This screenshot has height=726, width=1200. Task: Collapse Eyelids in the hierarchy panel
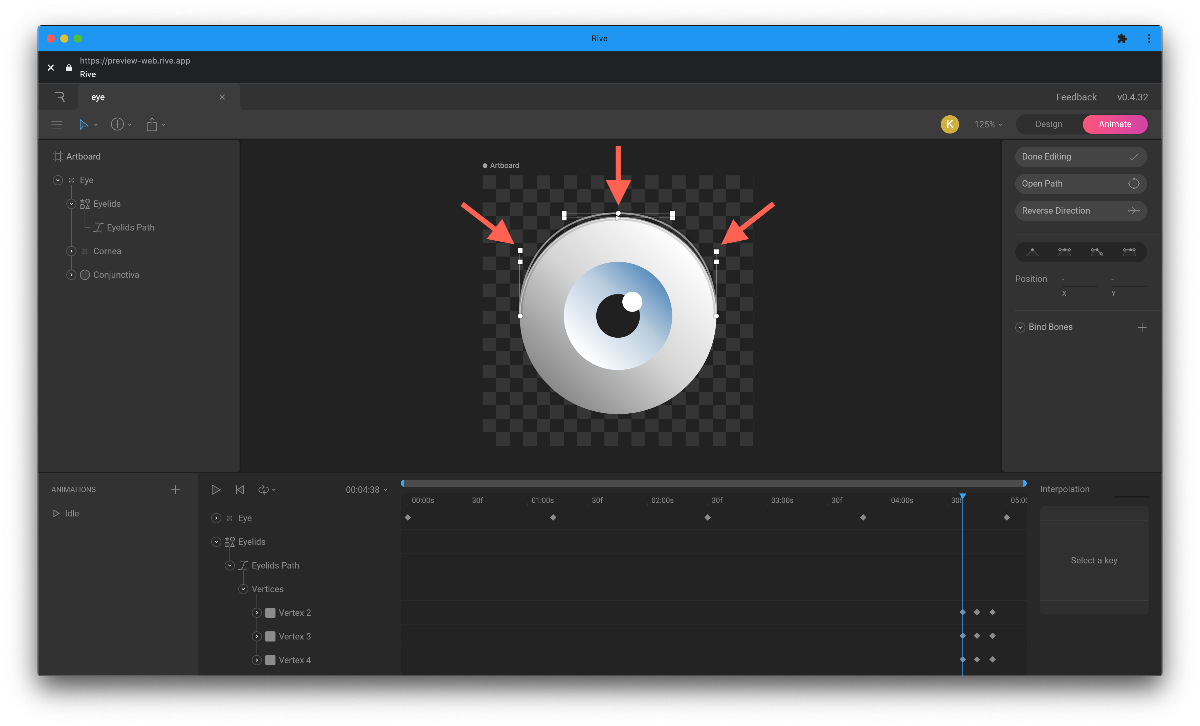pyautogui.click(x=71, y=204)
